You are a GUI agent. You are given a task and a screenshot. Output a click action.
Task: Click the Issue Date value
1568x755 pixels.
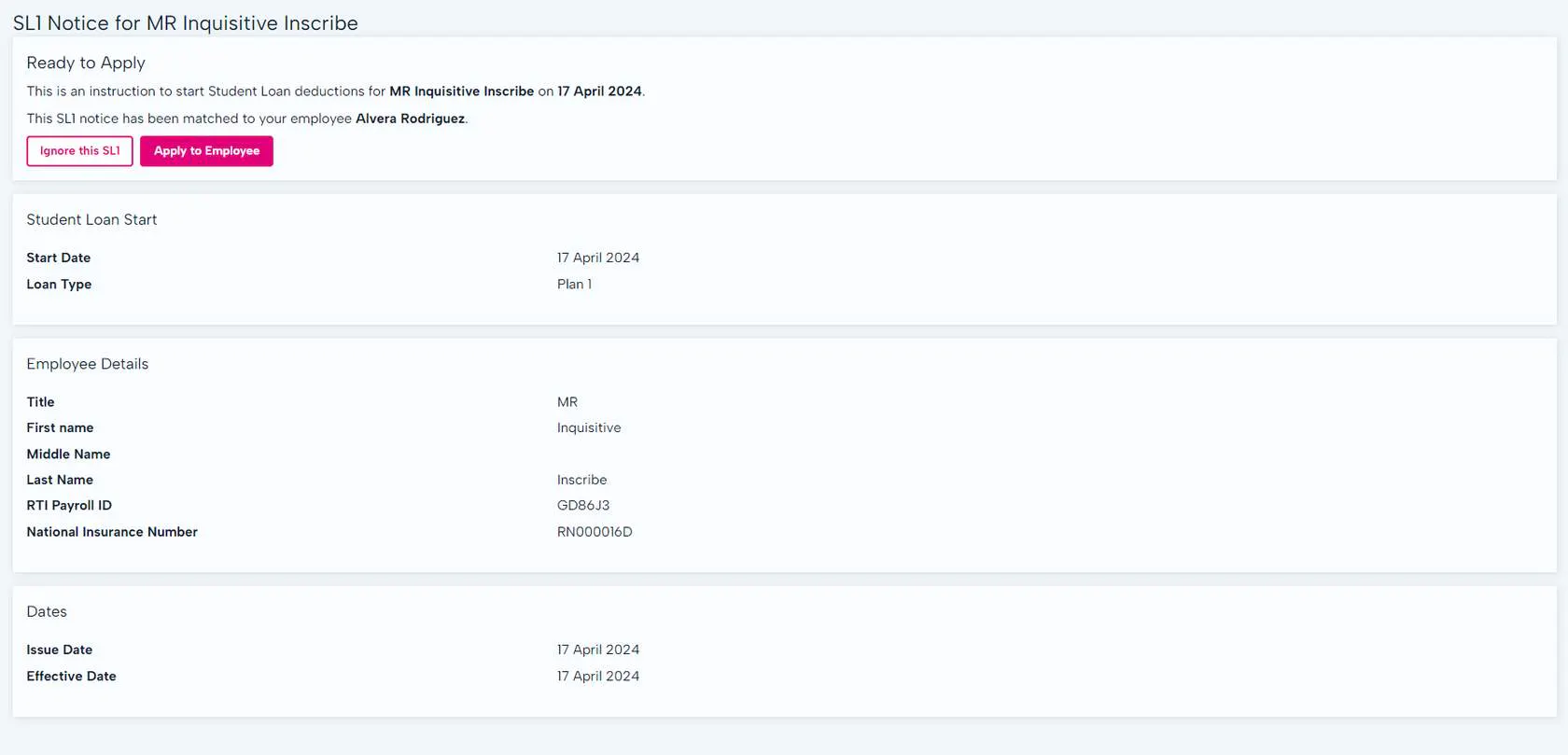597,650
